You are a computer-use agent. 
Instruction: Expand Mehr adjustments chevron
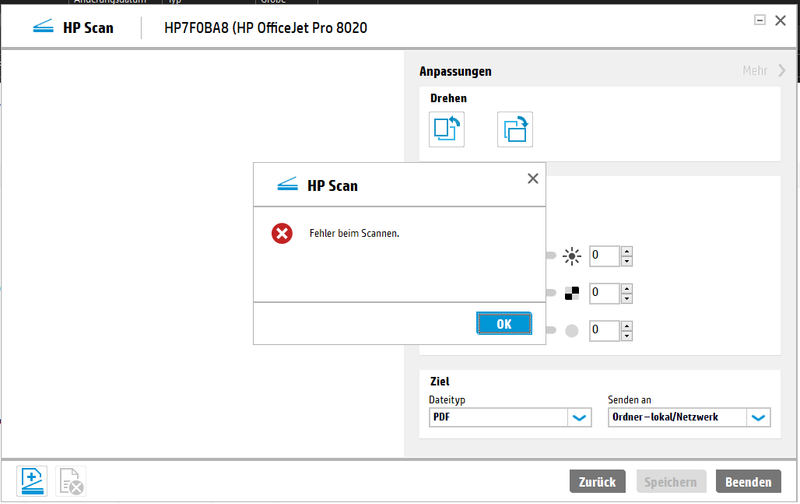click(x=781, y=71)
